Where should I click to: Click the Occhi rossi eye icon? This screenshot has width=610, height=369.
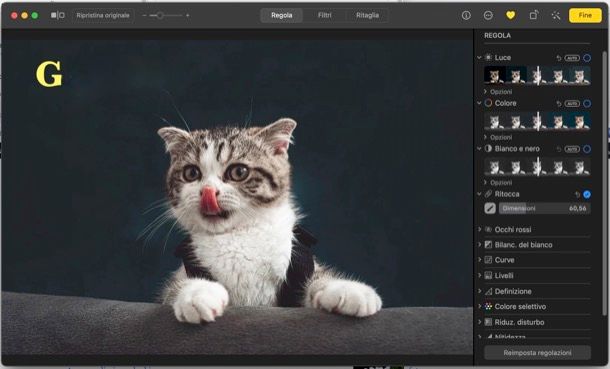(488, 229)
